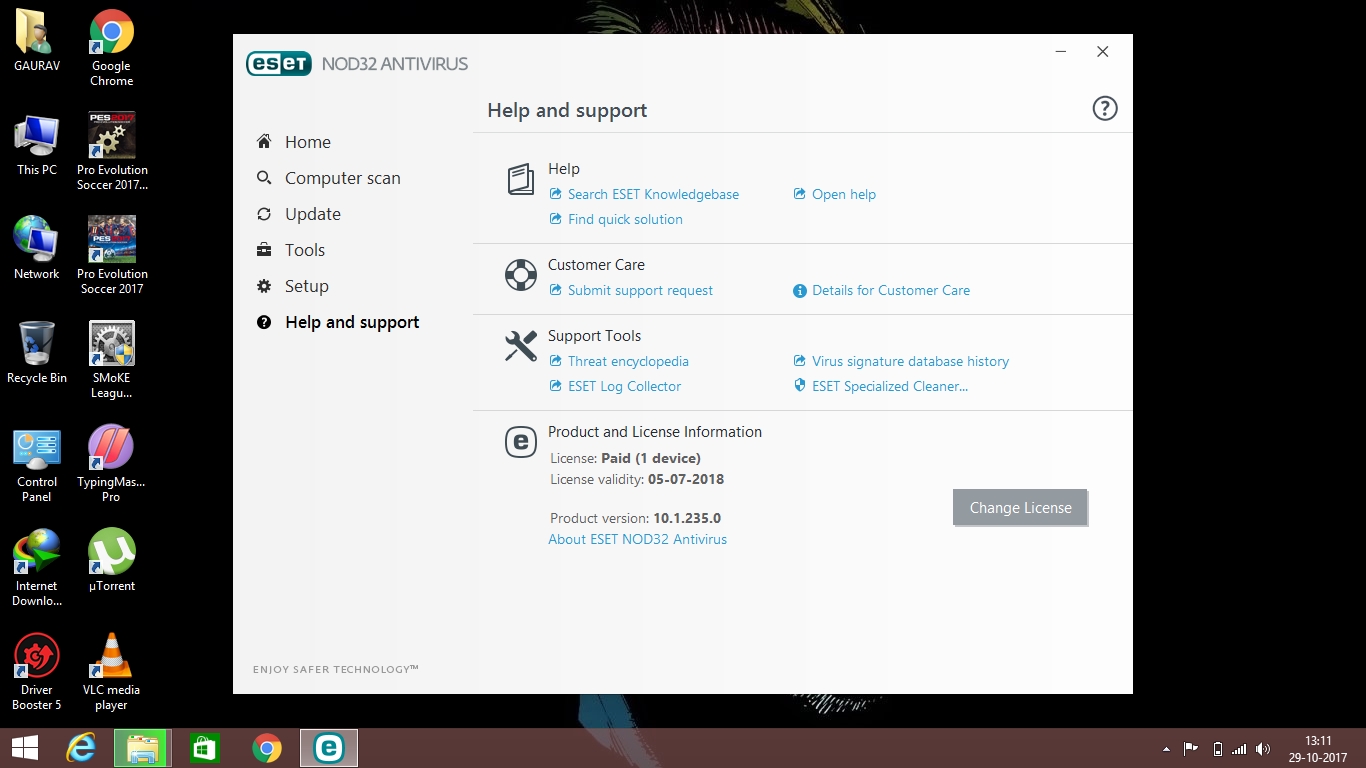
Task: Click the ESET taskbar icon
Action: click(x=328, y=748)
